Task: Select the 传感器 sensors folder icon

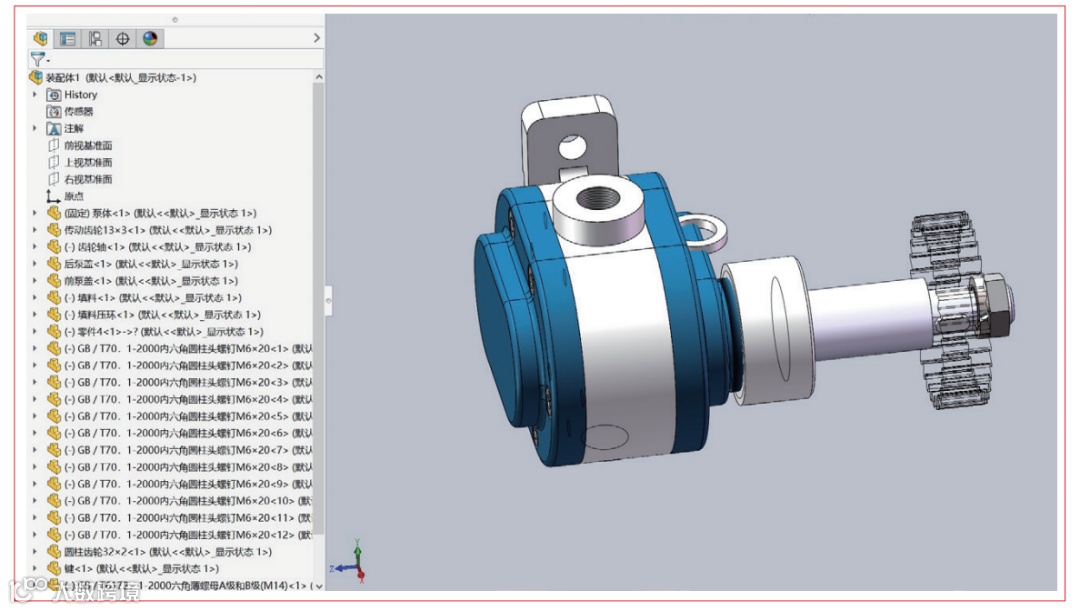Action: pos(54,112)
